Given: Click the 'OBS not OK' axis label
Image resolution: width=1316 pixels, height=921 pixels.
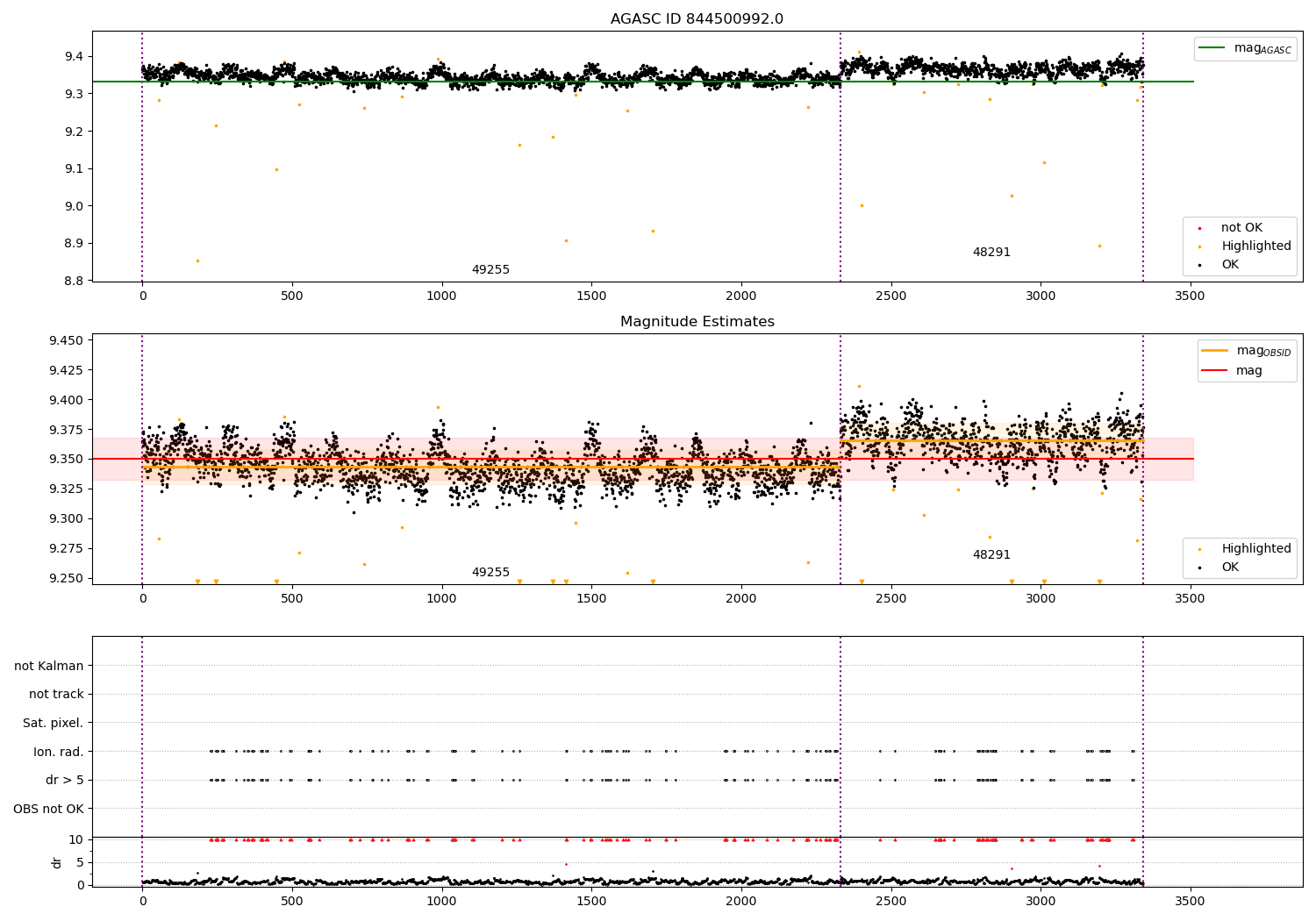Looking at the screenshot, I should [49, 809].
